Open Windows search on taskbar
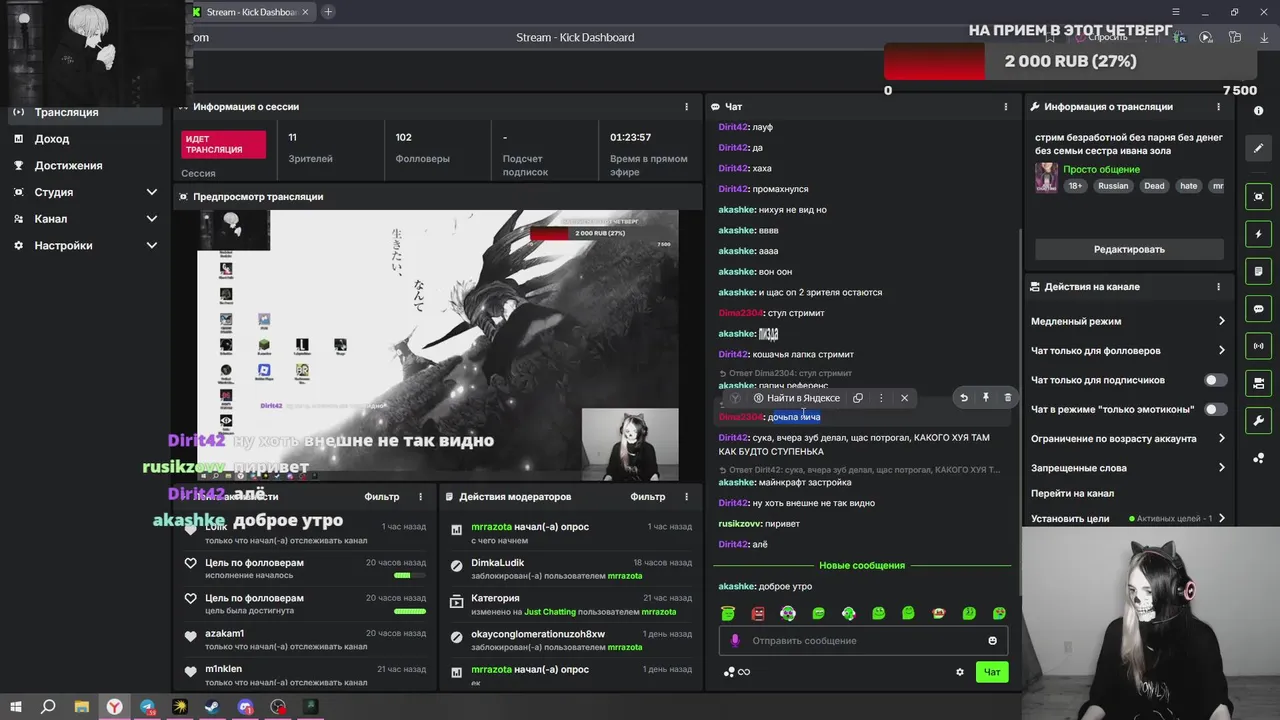The height and width of the screenshot is (720, 1280). coord(48,707)
